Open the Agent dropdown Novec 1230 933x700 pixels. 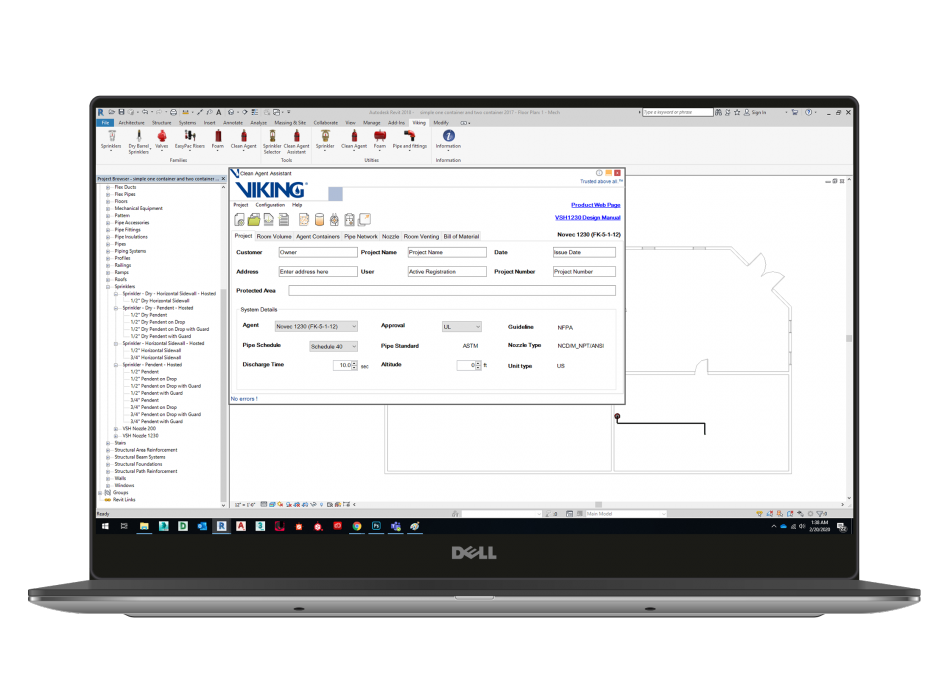click(x=316, y=326)
